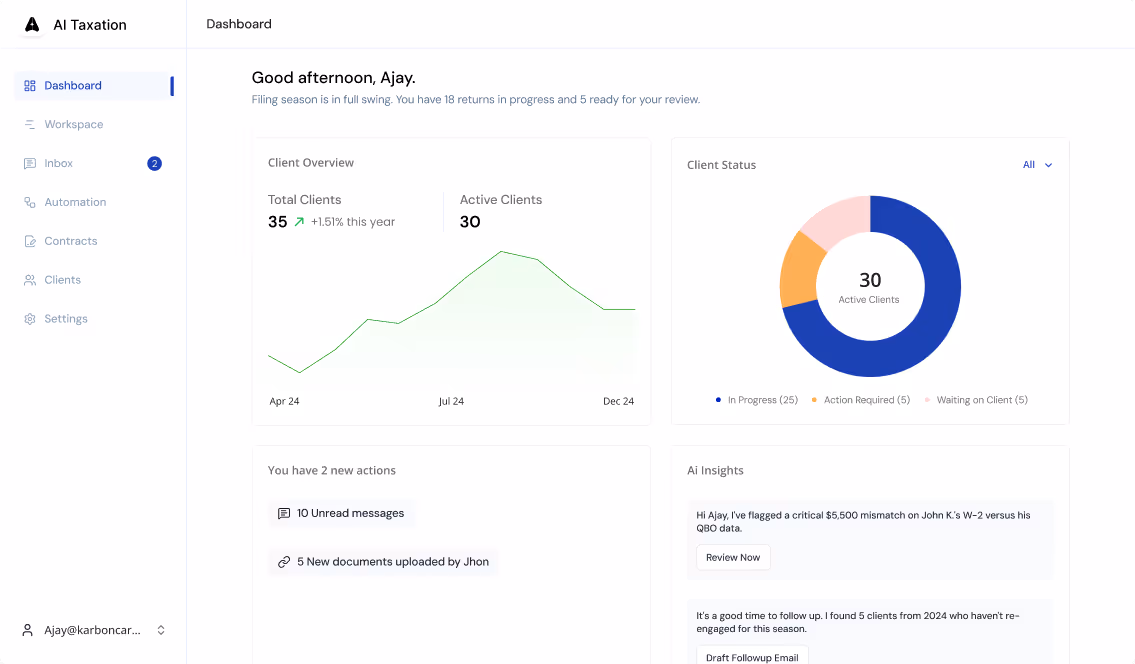Screen dimensions: 1135x664
Task: Click the Contracts icon
Action: coord(27,241)
